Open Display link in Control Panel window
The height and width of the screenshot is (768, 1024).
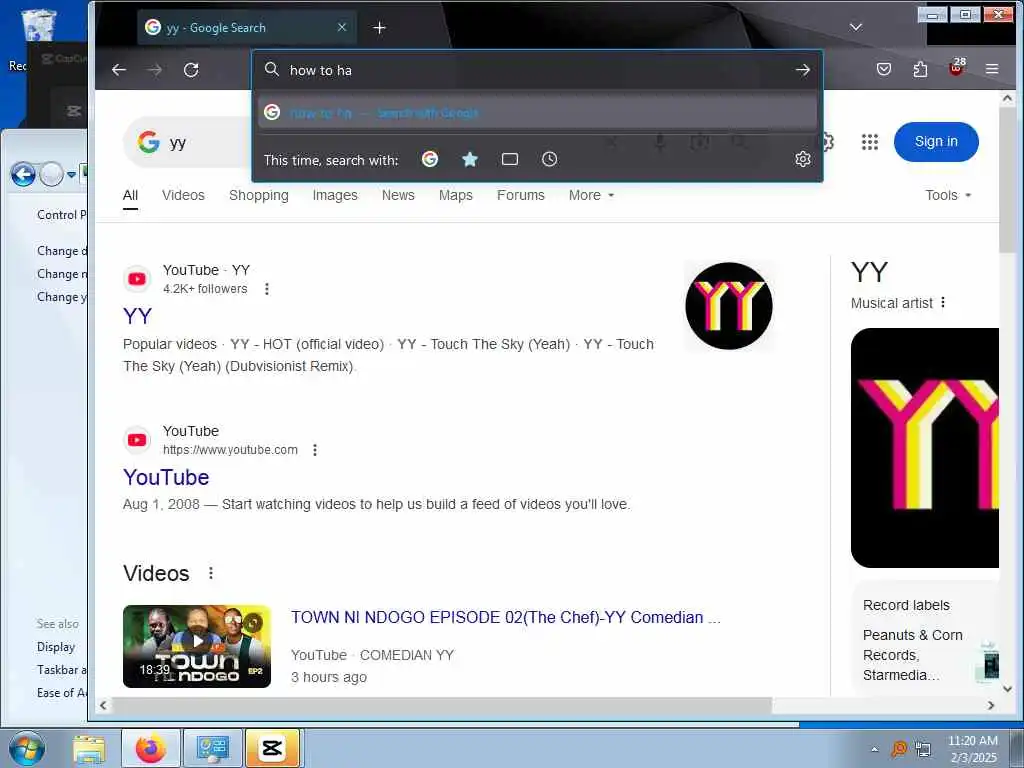[56, 647]
